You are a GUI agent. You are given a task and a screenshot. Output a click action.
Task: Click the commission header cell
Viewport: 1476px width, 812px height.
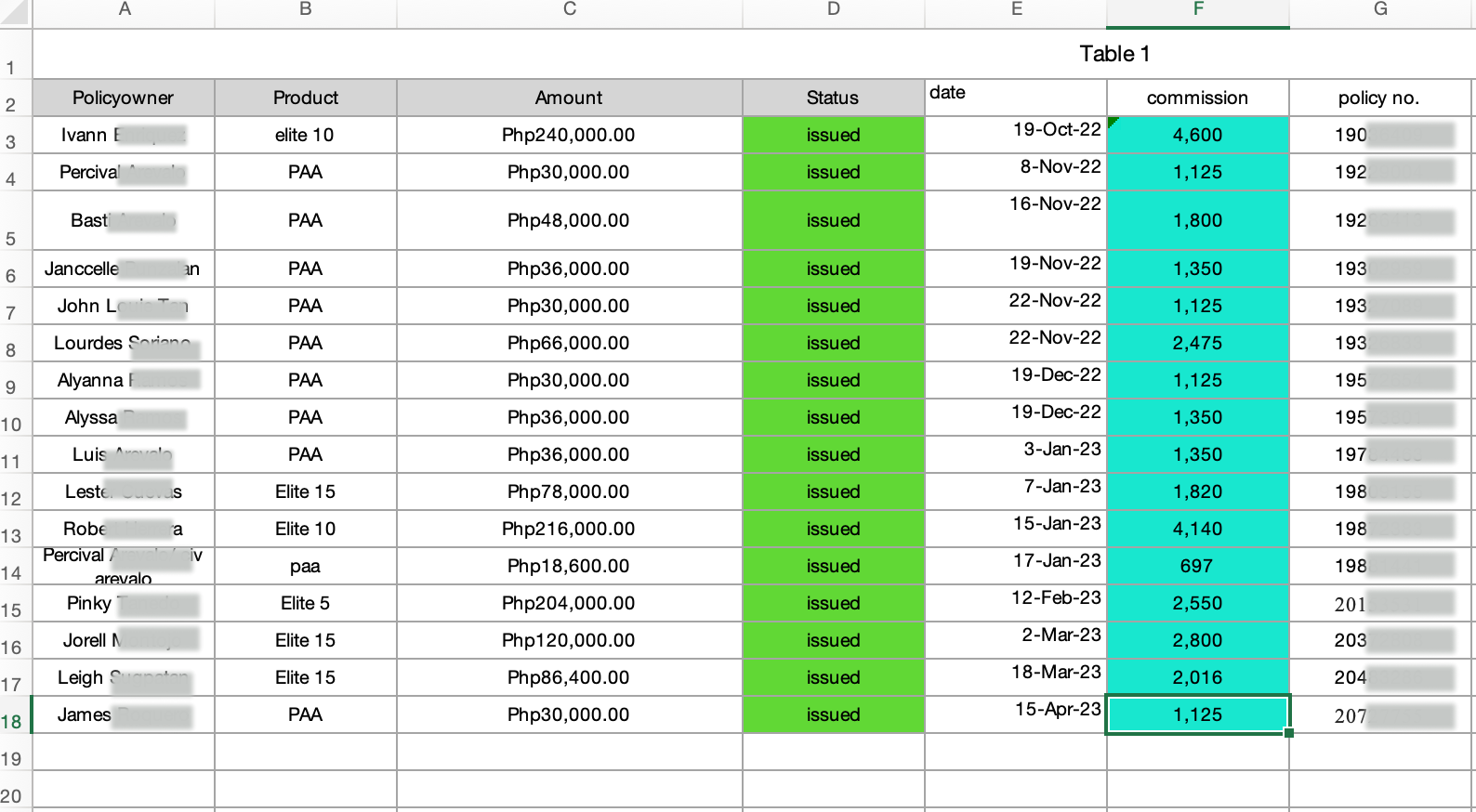point(1197,98)
